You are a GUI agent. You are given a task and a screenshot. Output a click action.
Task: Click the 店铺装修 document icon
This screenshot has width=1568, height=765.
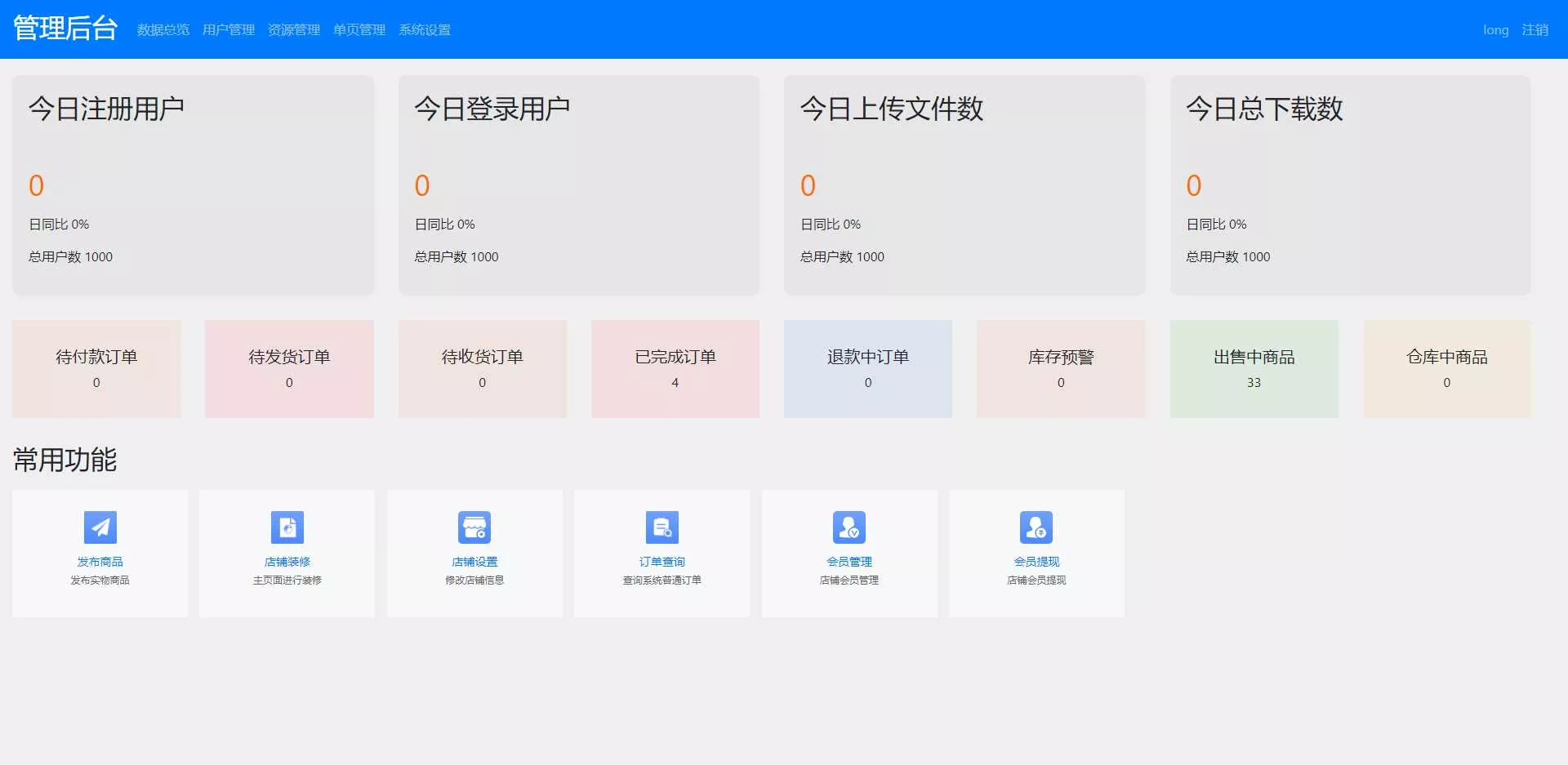(287, 527)
